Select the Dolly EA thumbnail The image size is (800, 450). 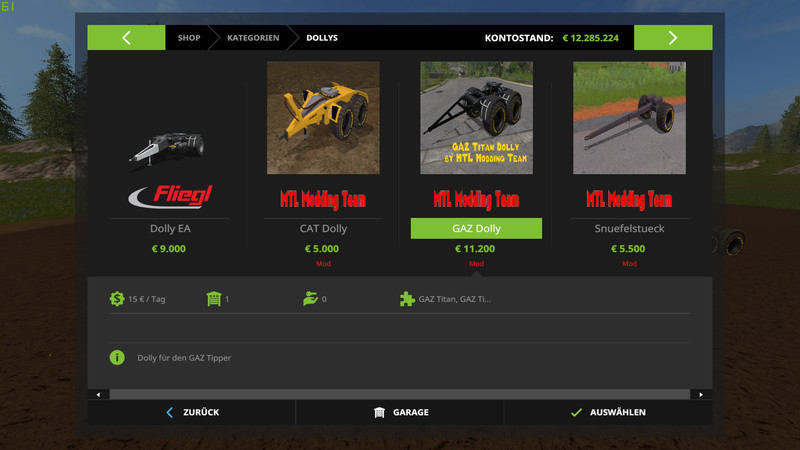coord(169,148)
